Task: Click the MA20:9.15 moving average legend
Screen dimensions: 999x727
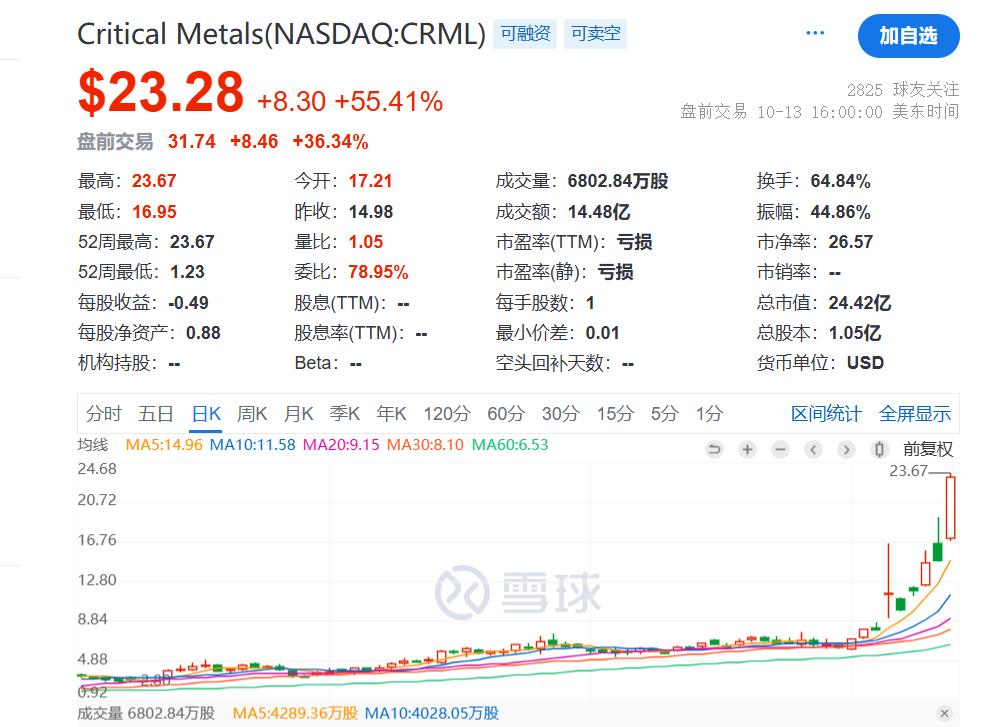Action: 341,445
